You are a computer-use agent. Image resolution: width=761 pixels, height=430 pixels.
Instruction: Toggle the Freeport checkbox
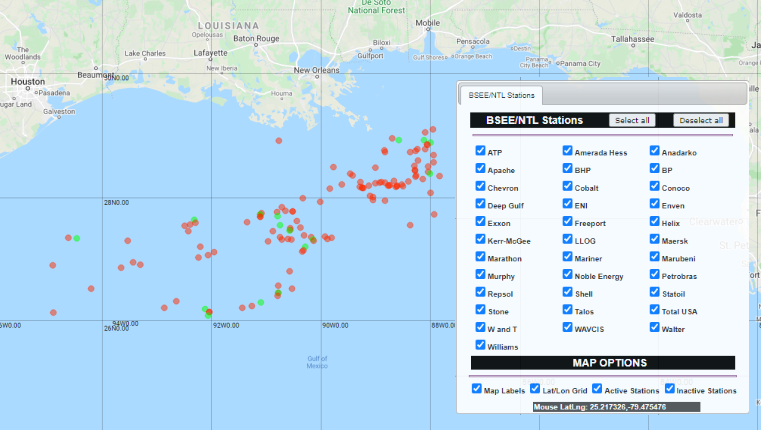coord(567,221)
